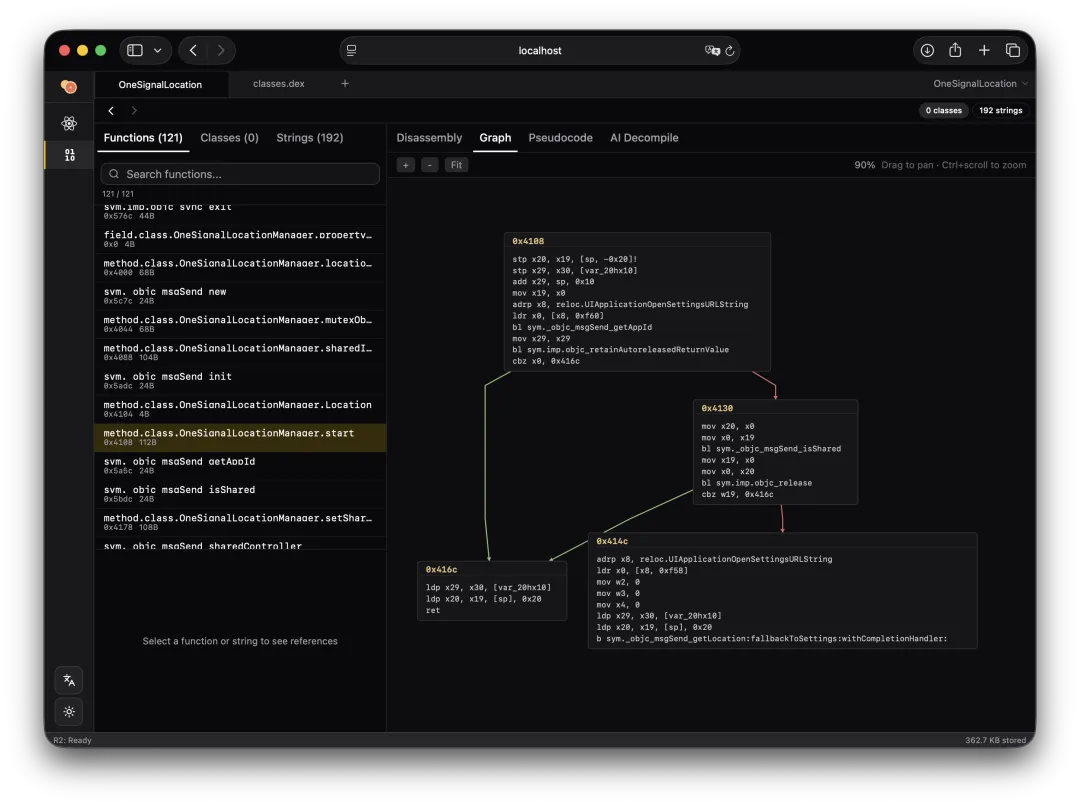This screenshot has width=1080, height=806.
Task: Switch to Pseudocode view
Action: click(561, 138)
